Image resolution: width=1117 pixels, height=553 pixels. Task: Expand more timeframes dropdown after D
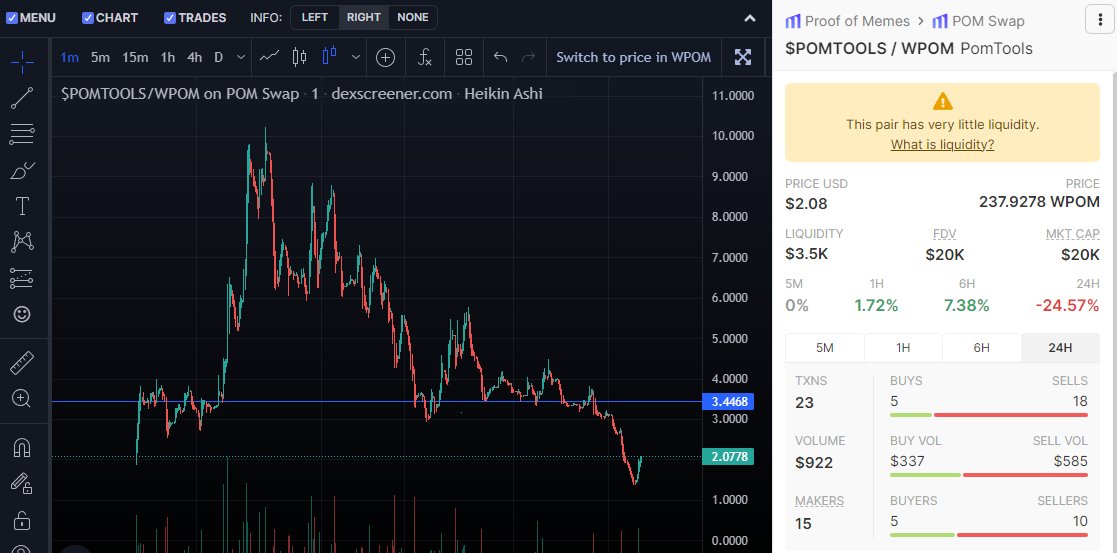pos(241,57)
